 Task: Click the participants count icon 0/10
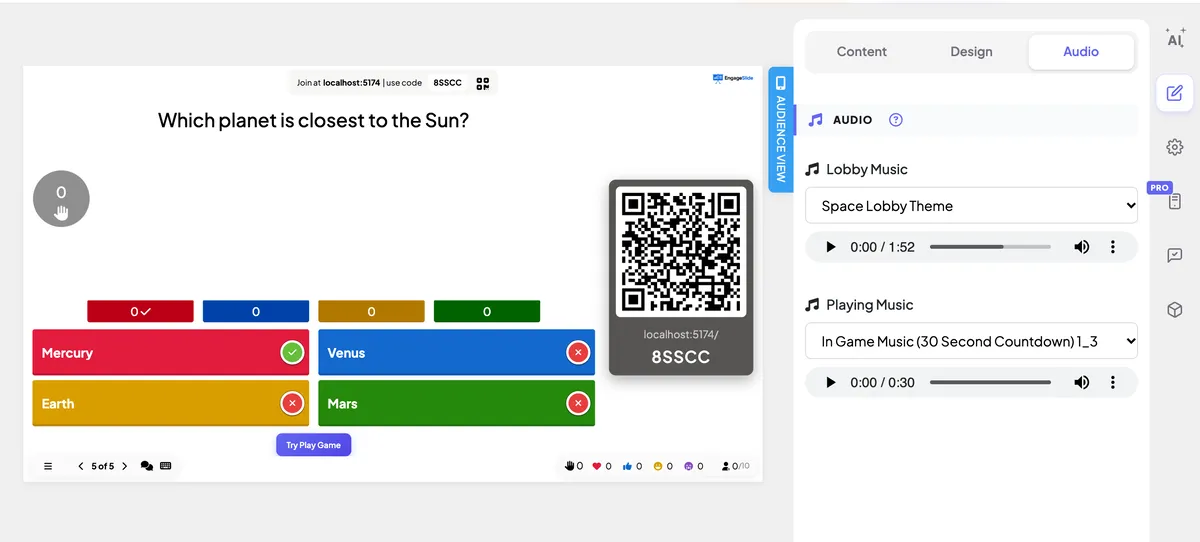coord(735,466)
